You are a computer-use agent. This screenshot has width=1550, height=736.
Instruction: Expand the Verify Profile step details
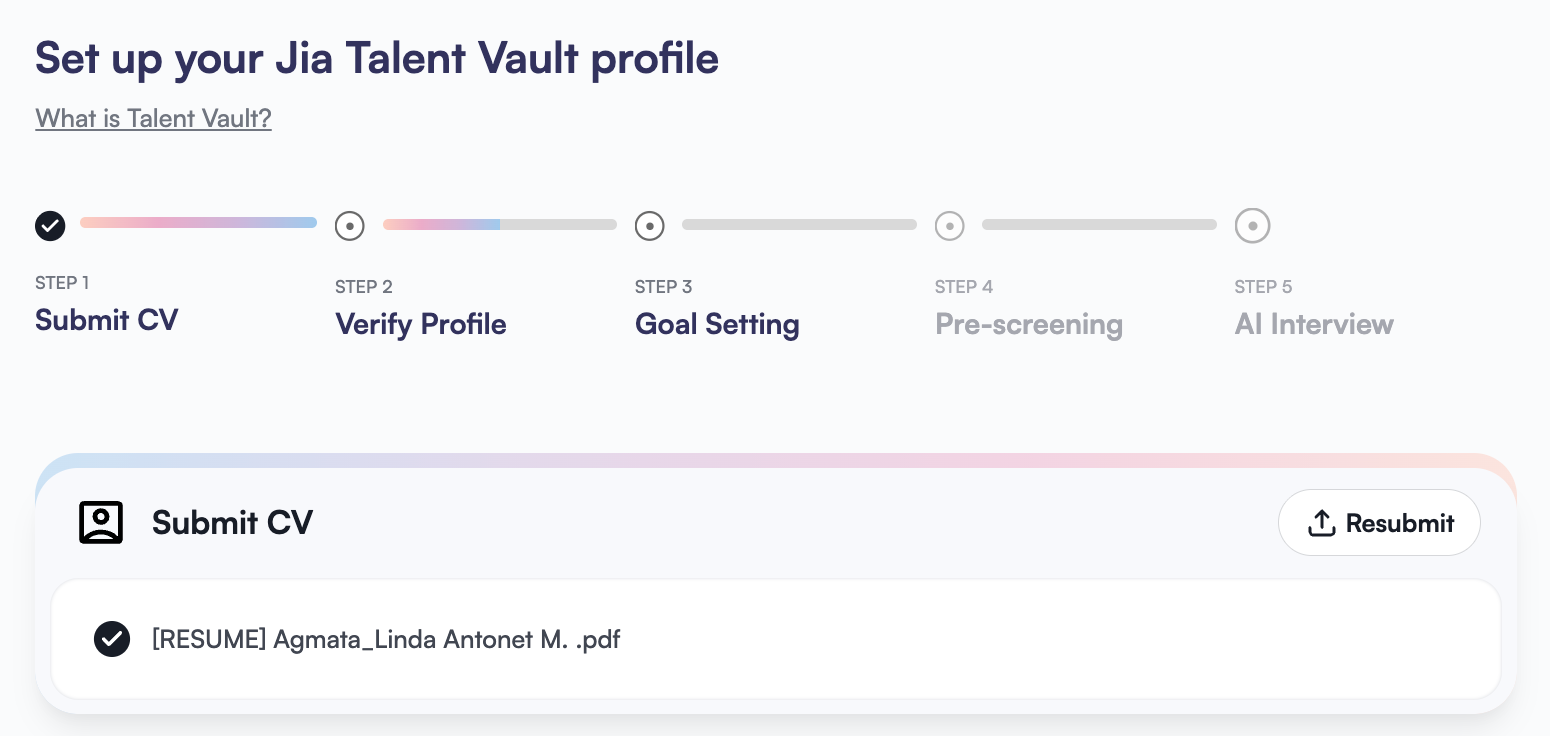click(420, 324)
